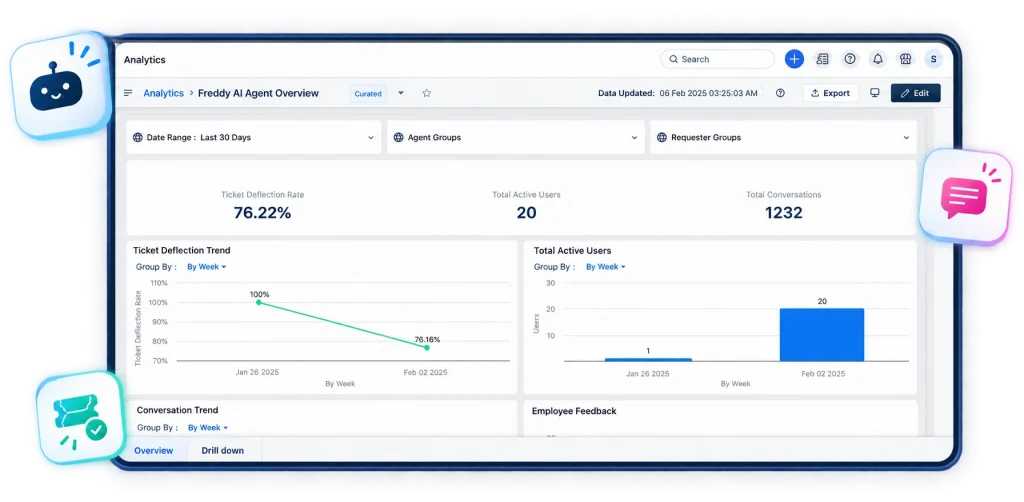
Task: Click the 76.16% point on deflection trend line
Action: (x=427, y=348)
